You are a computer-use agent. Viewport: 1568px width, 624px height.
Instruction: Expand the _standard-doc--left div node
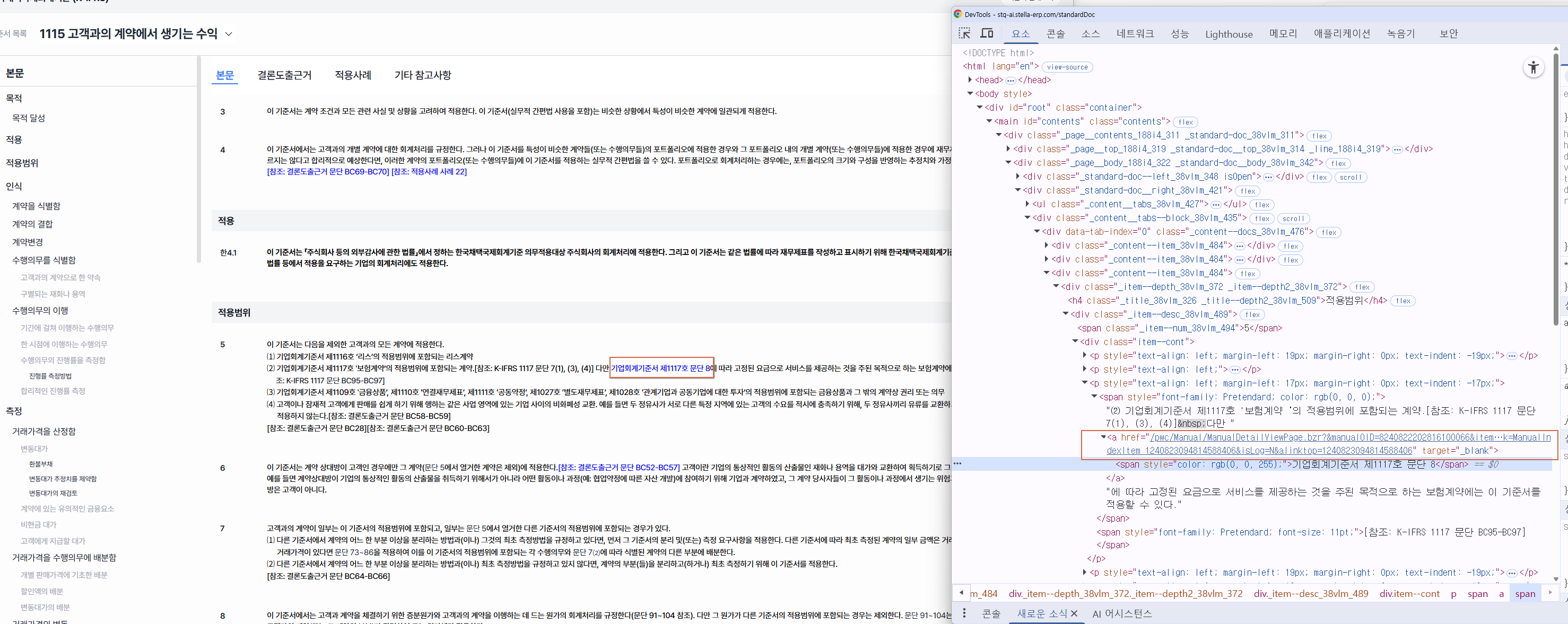click(1018, 177)
